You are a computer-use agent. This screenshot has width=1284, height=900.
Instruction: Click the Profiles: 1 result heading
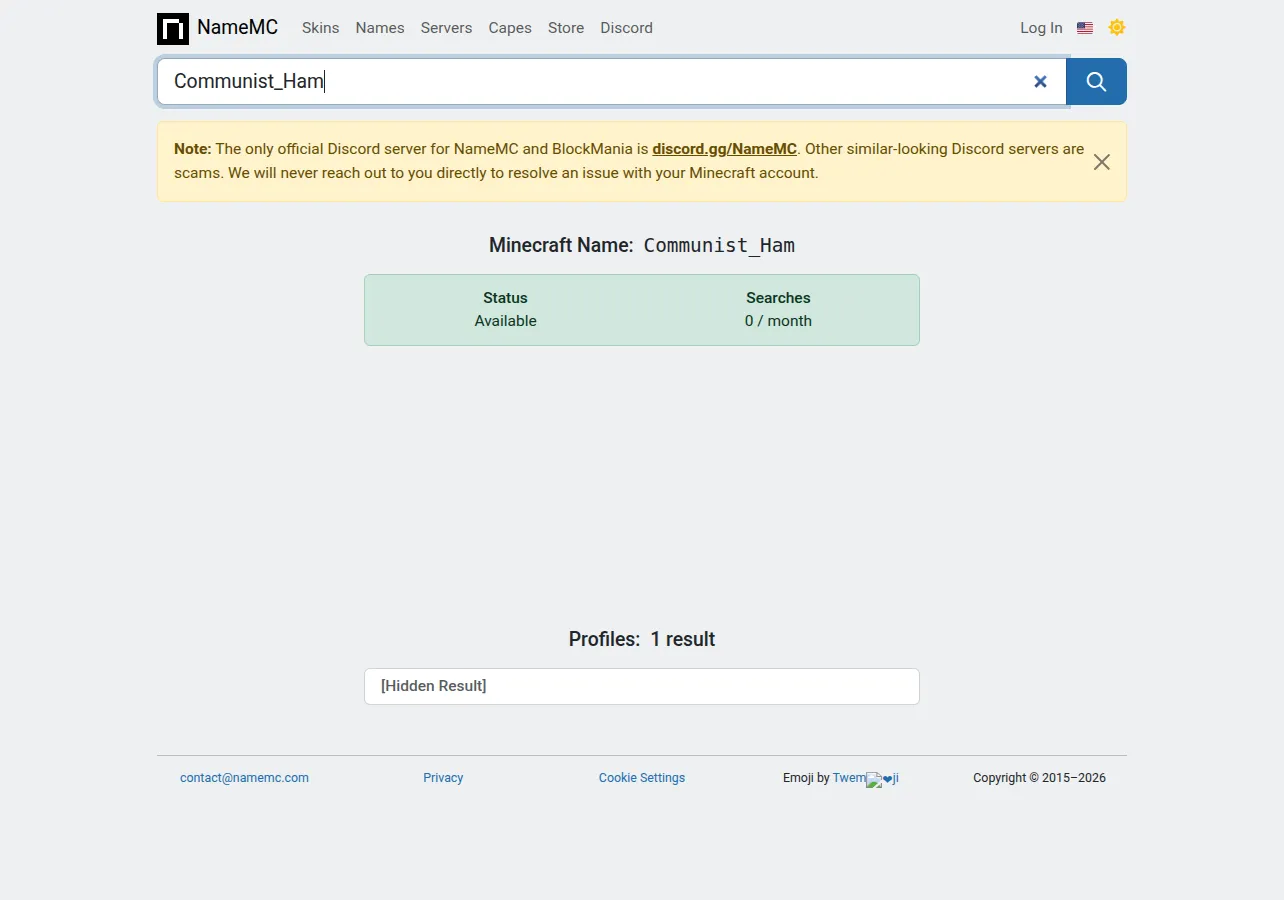pyautogui.click(x=642, y=639)
